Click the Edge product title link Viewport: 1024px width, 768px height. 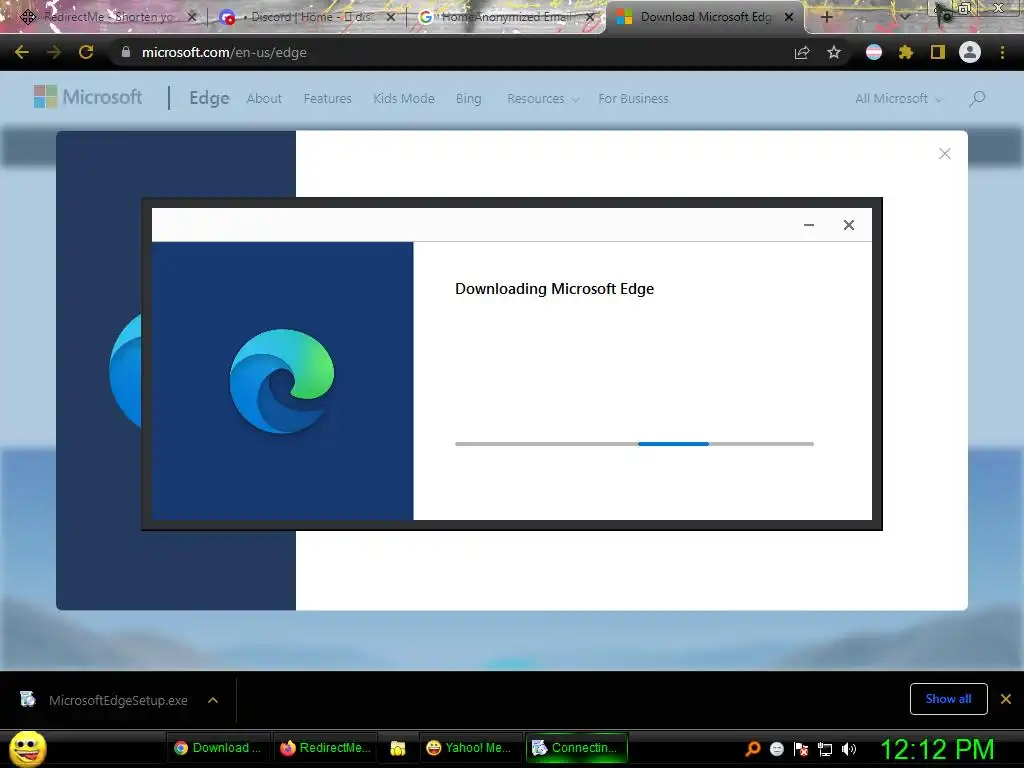point(209,98)
